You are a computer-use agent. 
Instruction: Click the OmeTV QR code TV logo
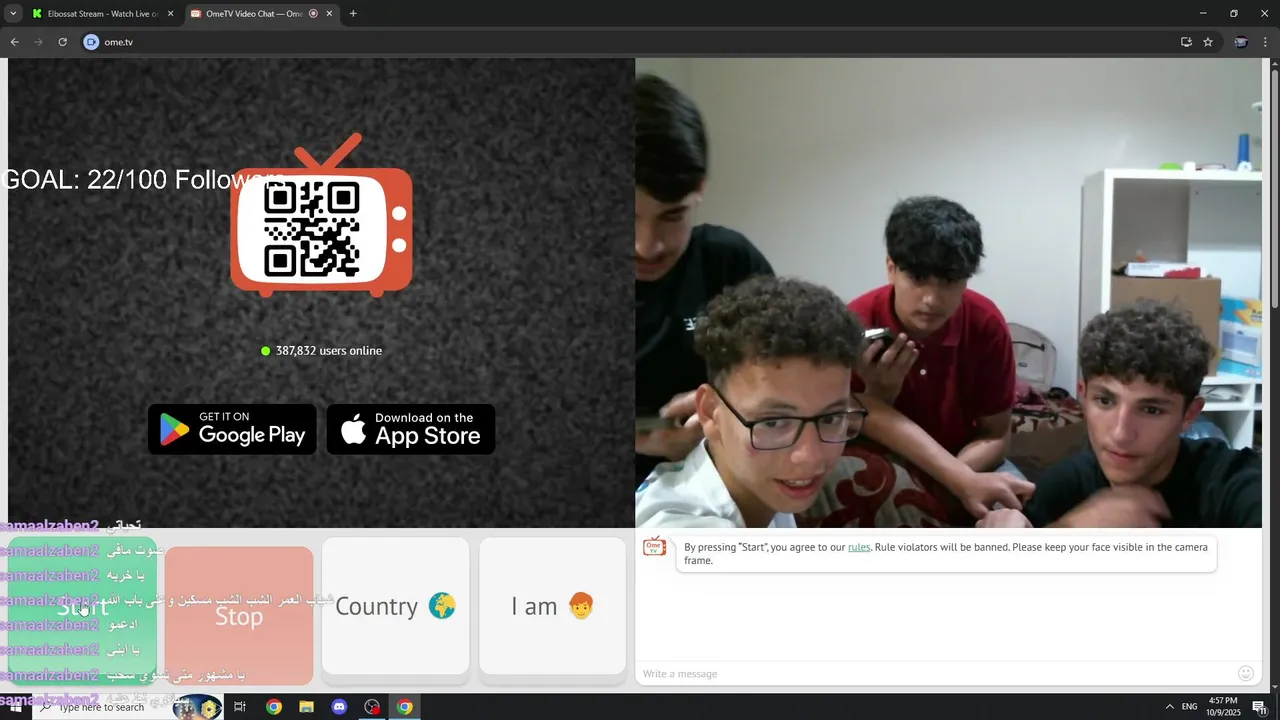(321, 216)
